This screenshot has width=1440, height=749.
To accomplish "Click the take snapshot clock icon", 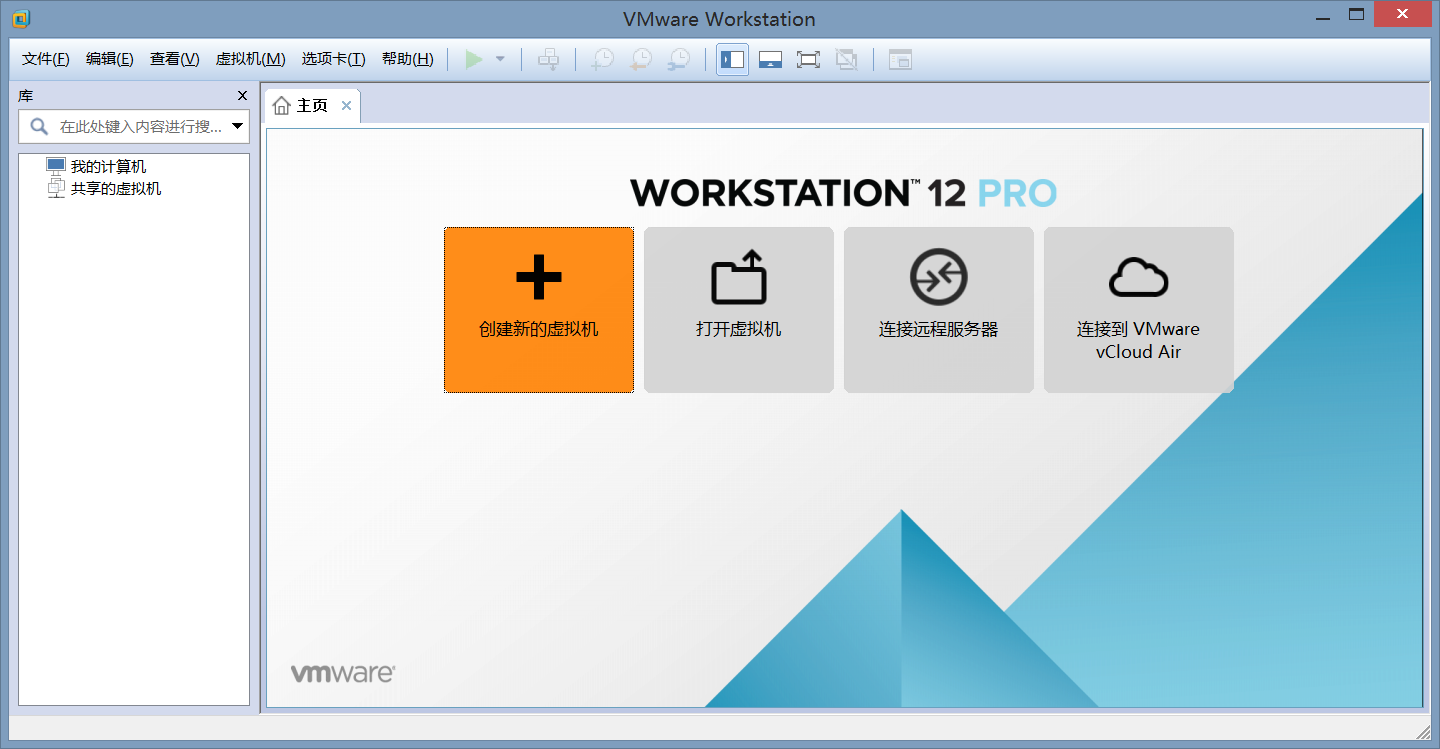I will click(x=602, y=60).
